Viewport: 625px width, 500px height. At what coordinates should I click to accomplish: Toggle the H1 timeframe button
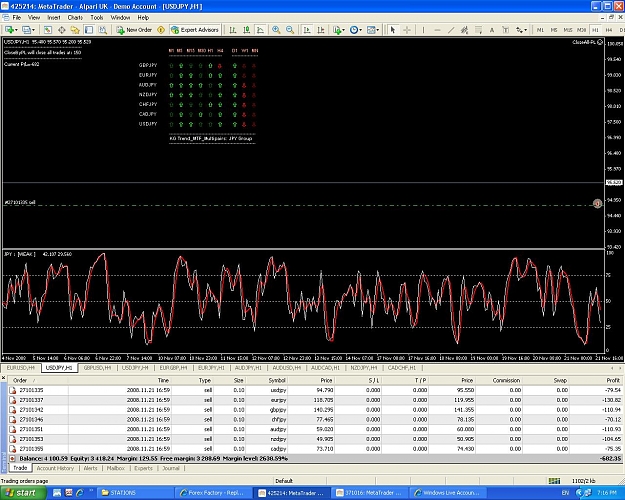(595, 30)
